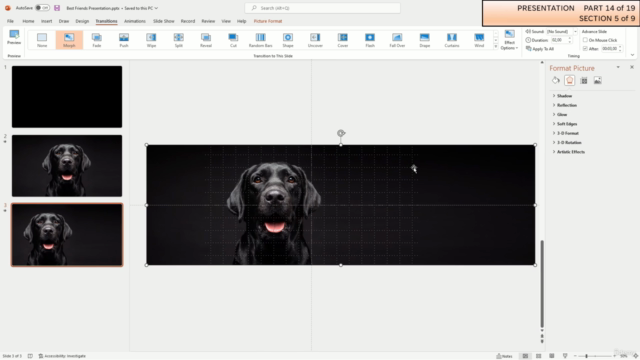The height and width of the screenshot is (360, 640).
Task: Switch to Normal view icon
Action: click(x=525, y=356)
